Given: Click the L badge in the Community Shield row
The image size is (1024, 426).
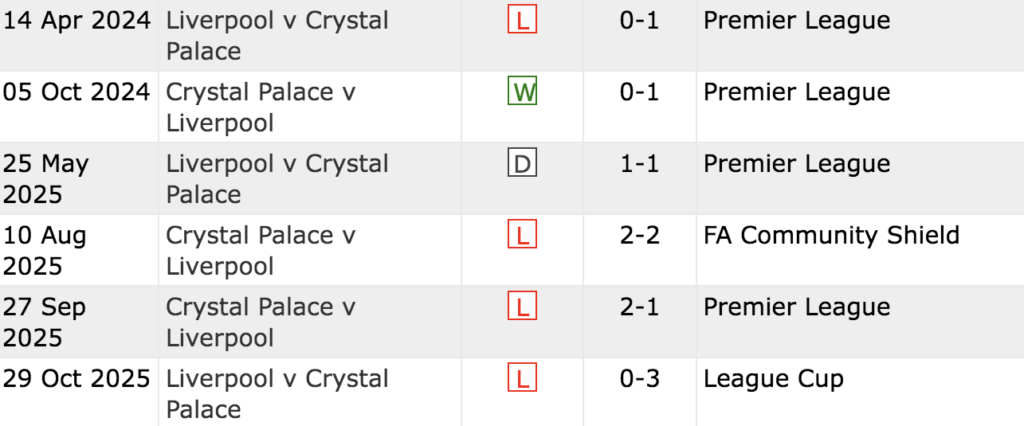Looking at the screenshot, I should 522,236.
